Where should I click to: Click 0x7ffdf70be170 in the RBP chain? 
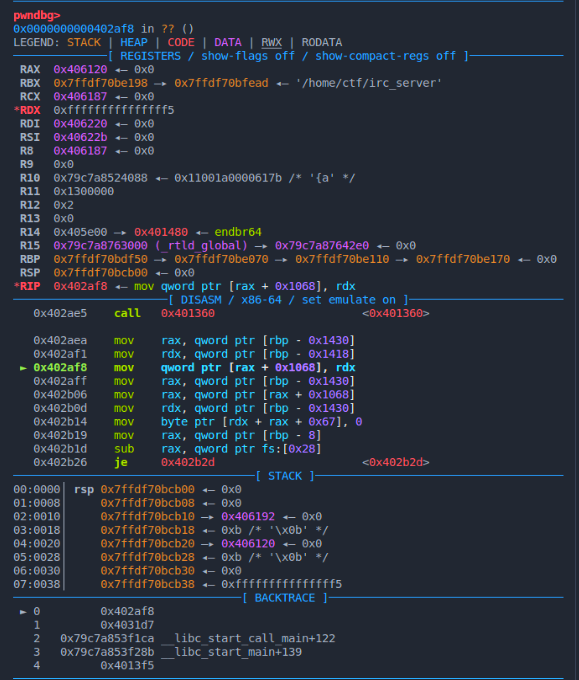463,259
